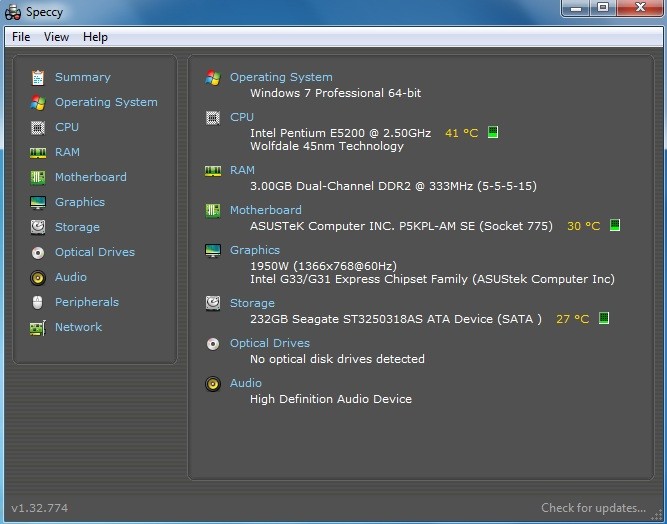Click the RAM stick icon in sidebar
Image resolution: width=667 pixels, height=524 pixels.
click(x=38, y=153)
